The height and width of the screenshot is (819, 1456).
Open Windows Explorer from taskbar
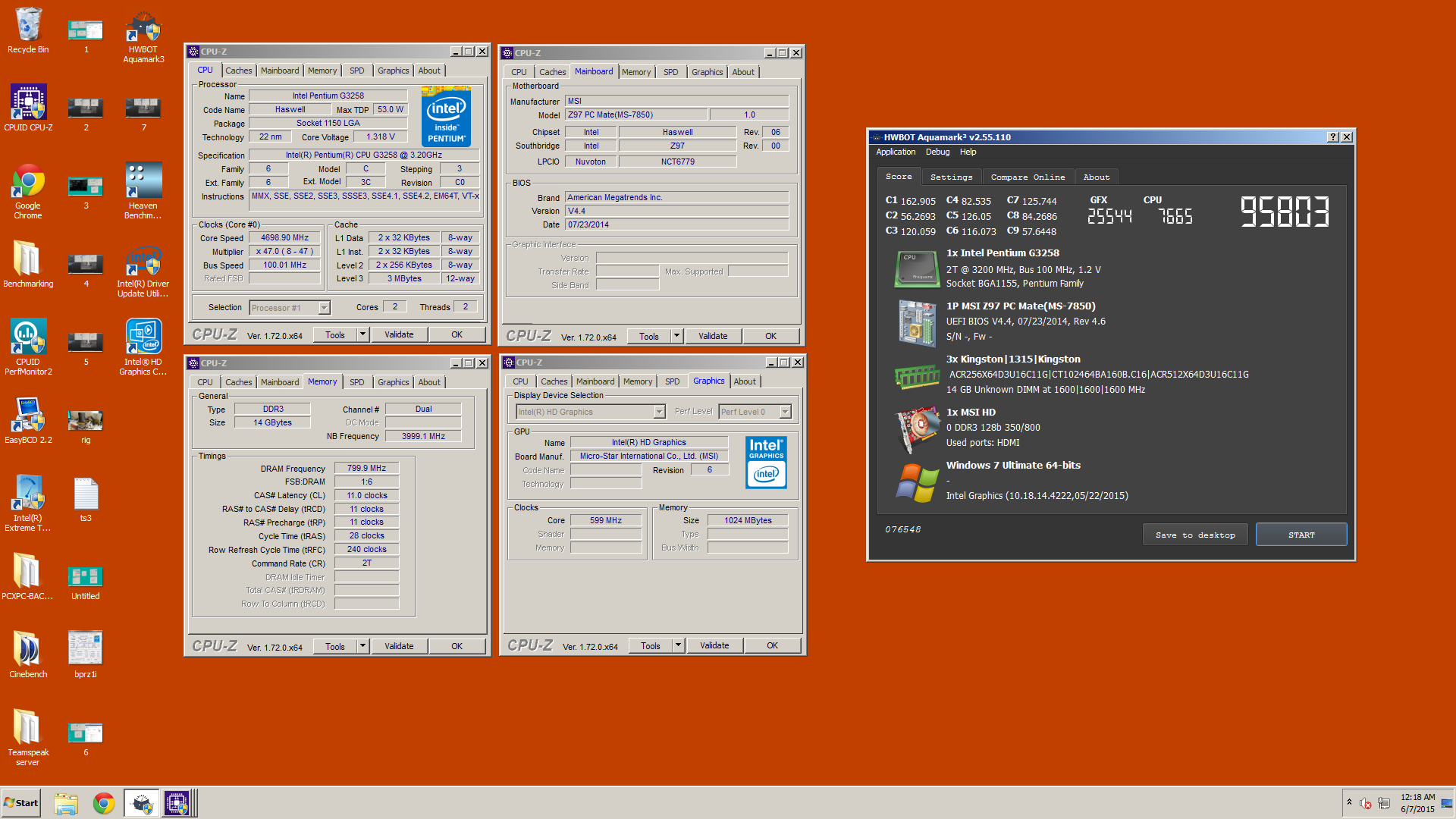pyautogui.click(x=66, y=804)
